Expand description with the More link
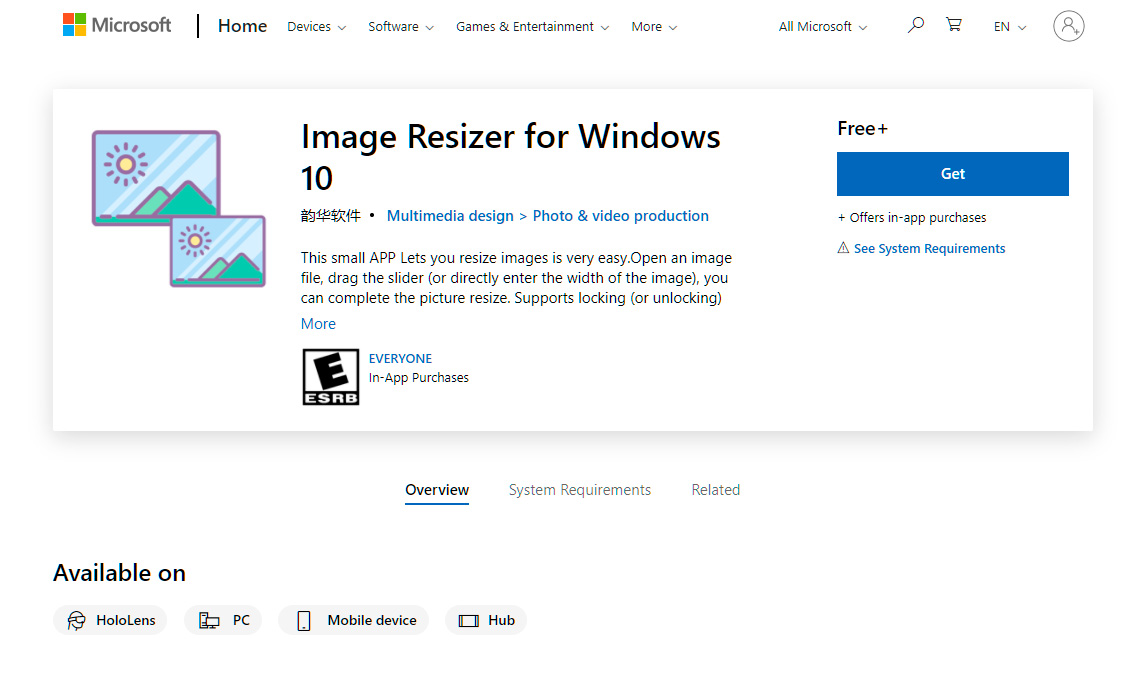Image resolution: width=1148 pixels, height=676 pixels. (x=318, y=324)
